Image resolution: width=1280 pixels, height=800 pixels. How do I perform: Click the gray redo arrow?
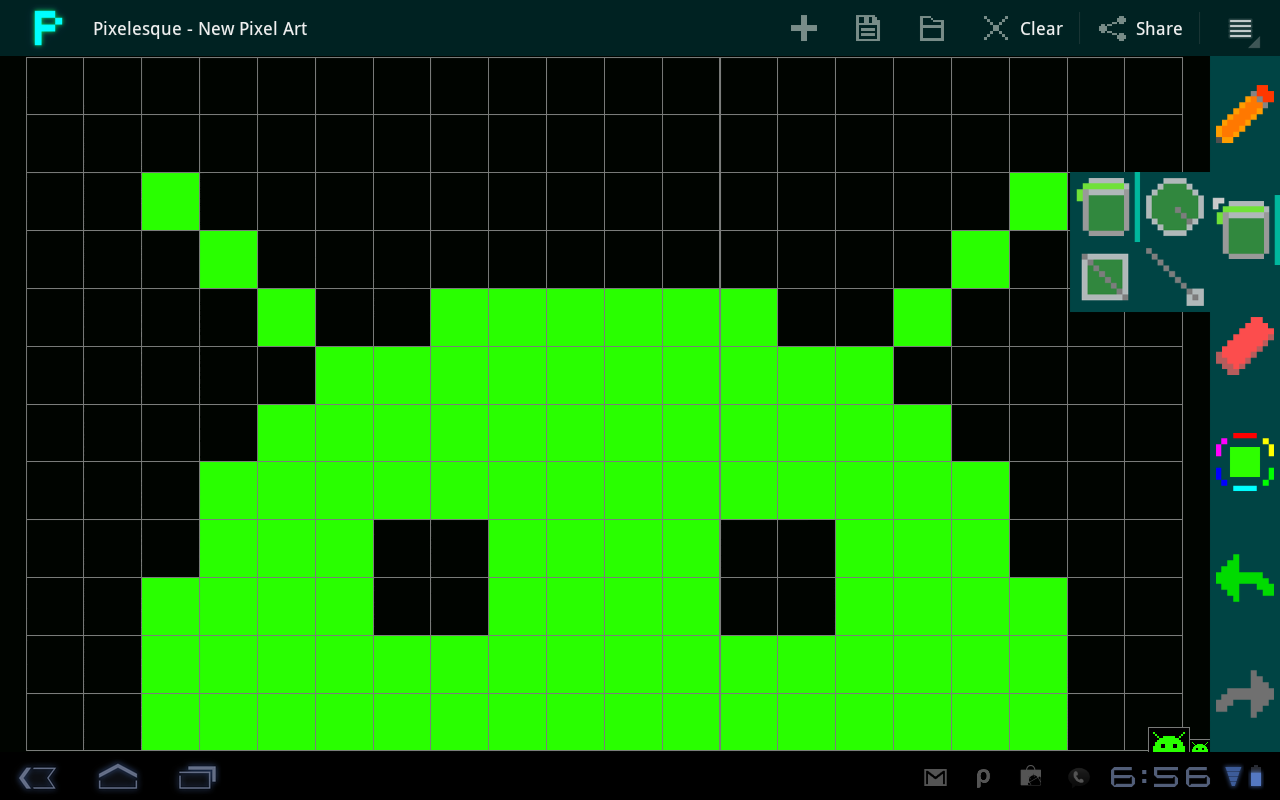(1245, 693)
